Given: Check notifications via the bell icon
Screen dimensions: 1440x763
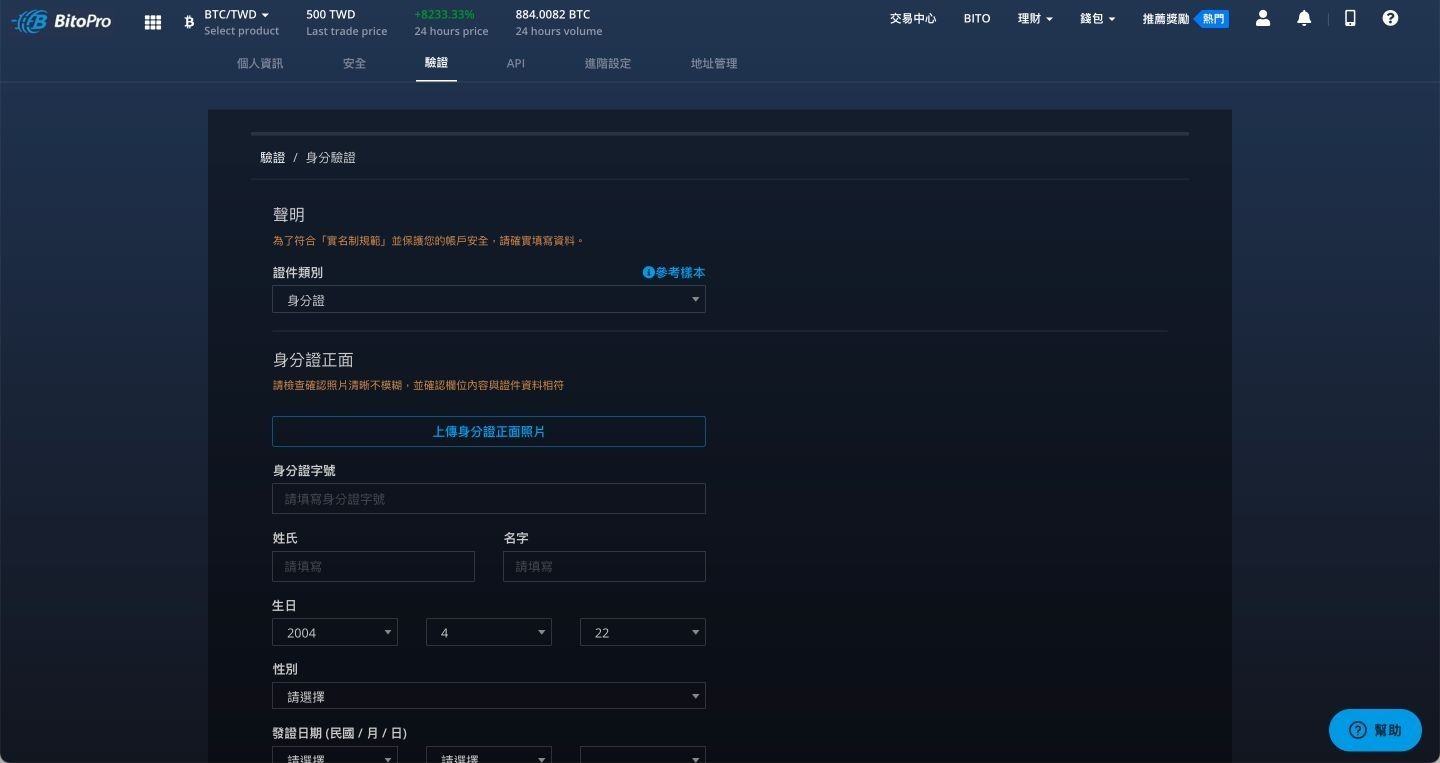Looking at the screenshot, I should click(1304, 18).
